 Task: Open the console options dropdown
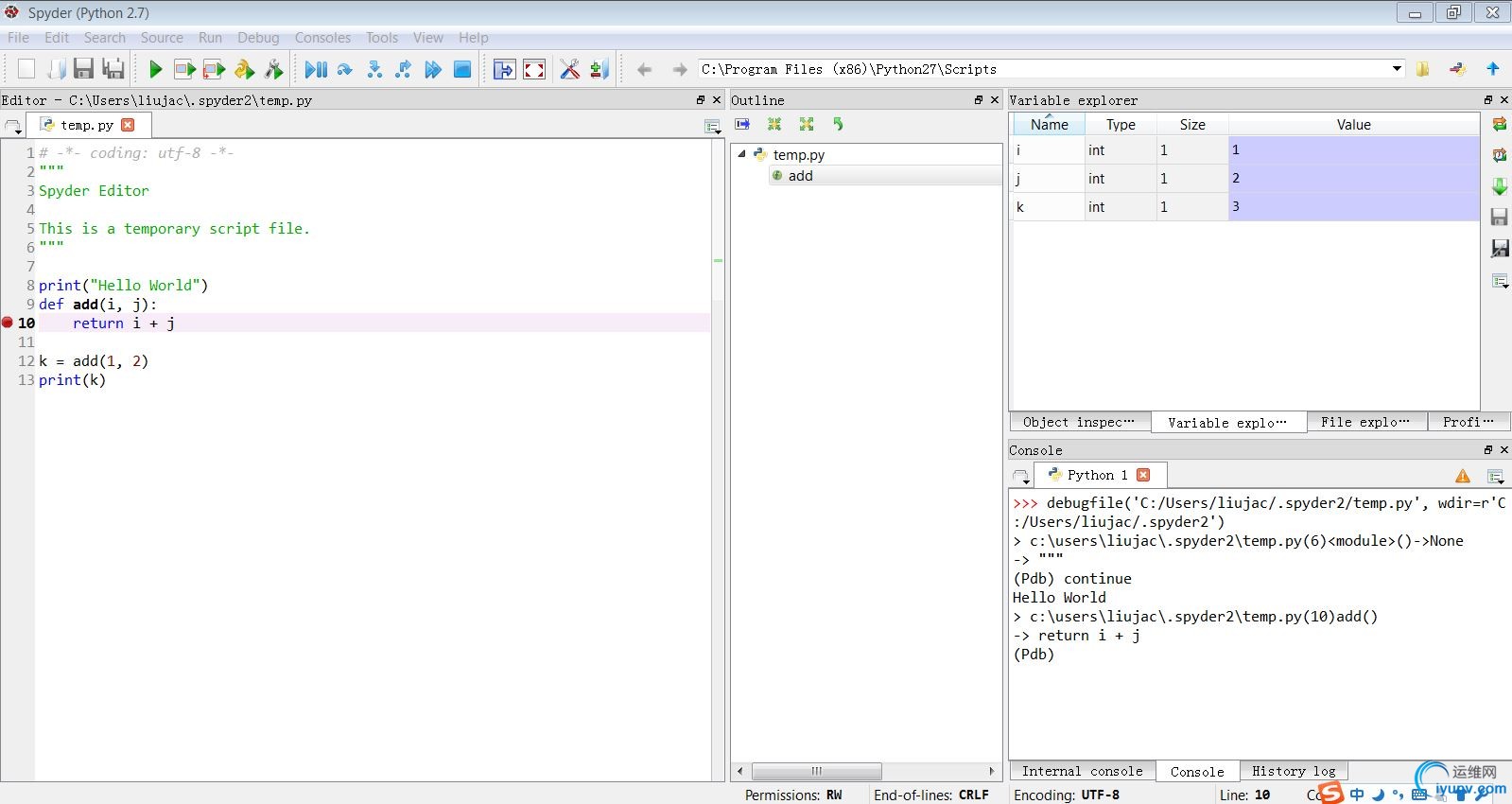[x=1495, y=477]
